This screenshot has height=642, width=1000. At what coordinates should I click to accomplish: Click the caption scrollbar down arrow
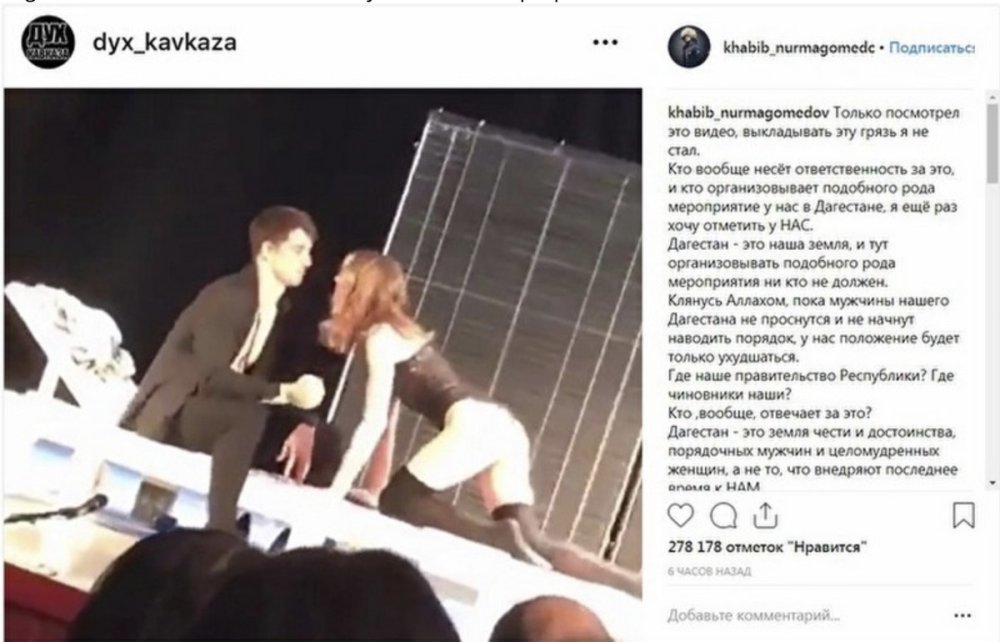pos(992,483)
